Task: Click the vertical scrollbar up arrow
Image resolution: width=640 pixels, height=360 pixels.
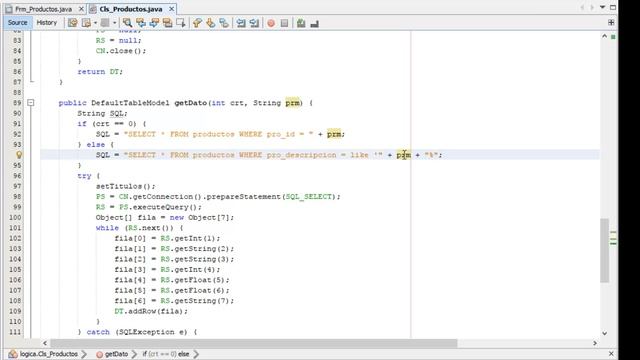Action: tap(604, 36)
